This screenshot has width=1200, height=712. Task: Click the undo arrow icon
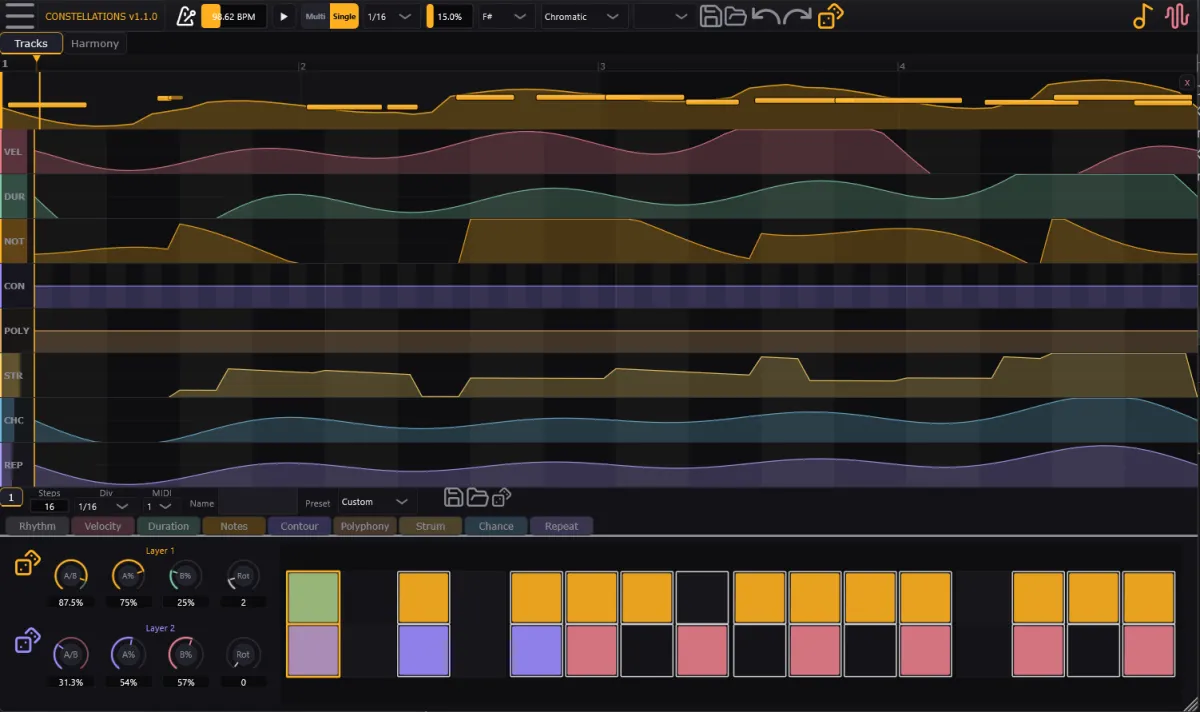click(766, 16)
